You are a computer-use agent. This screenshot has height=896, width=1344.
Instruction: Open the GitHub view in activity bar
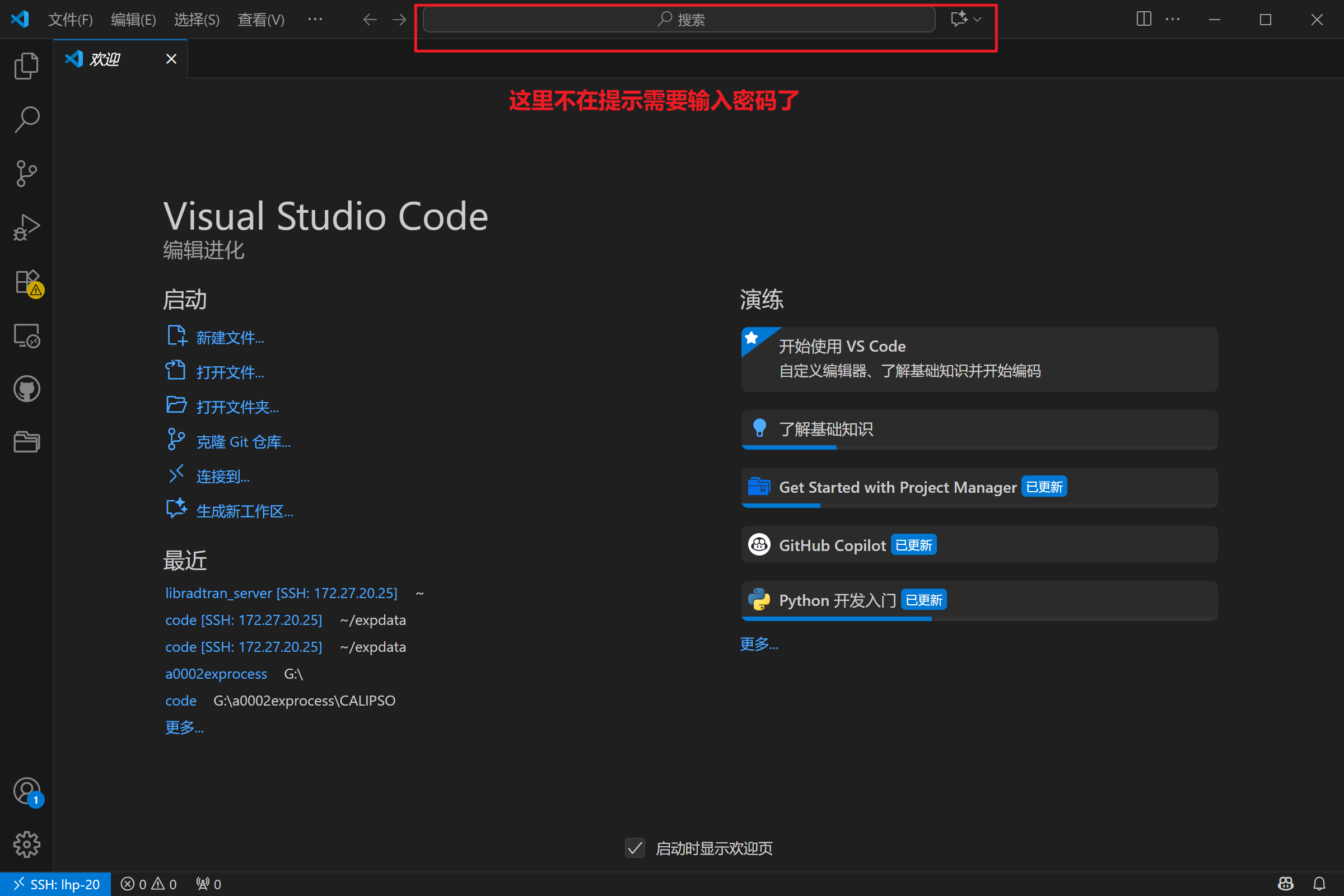(26, 389)
